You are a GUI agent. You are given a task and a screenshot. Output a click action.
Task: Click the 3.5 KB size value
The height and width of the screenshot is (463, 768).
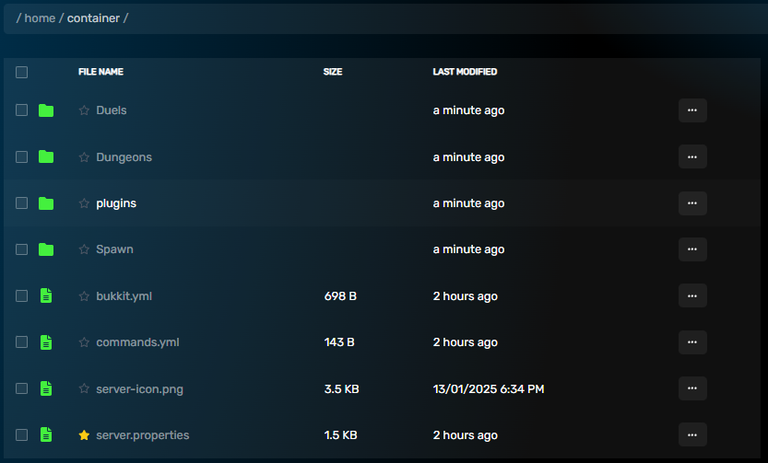pyautogui.click(x=342, y=389)
